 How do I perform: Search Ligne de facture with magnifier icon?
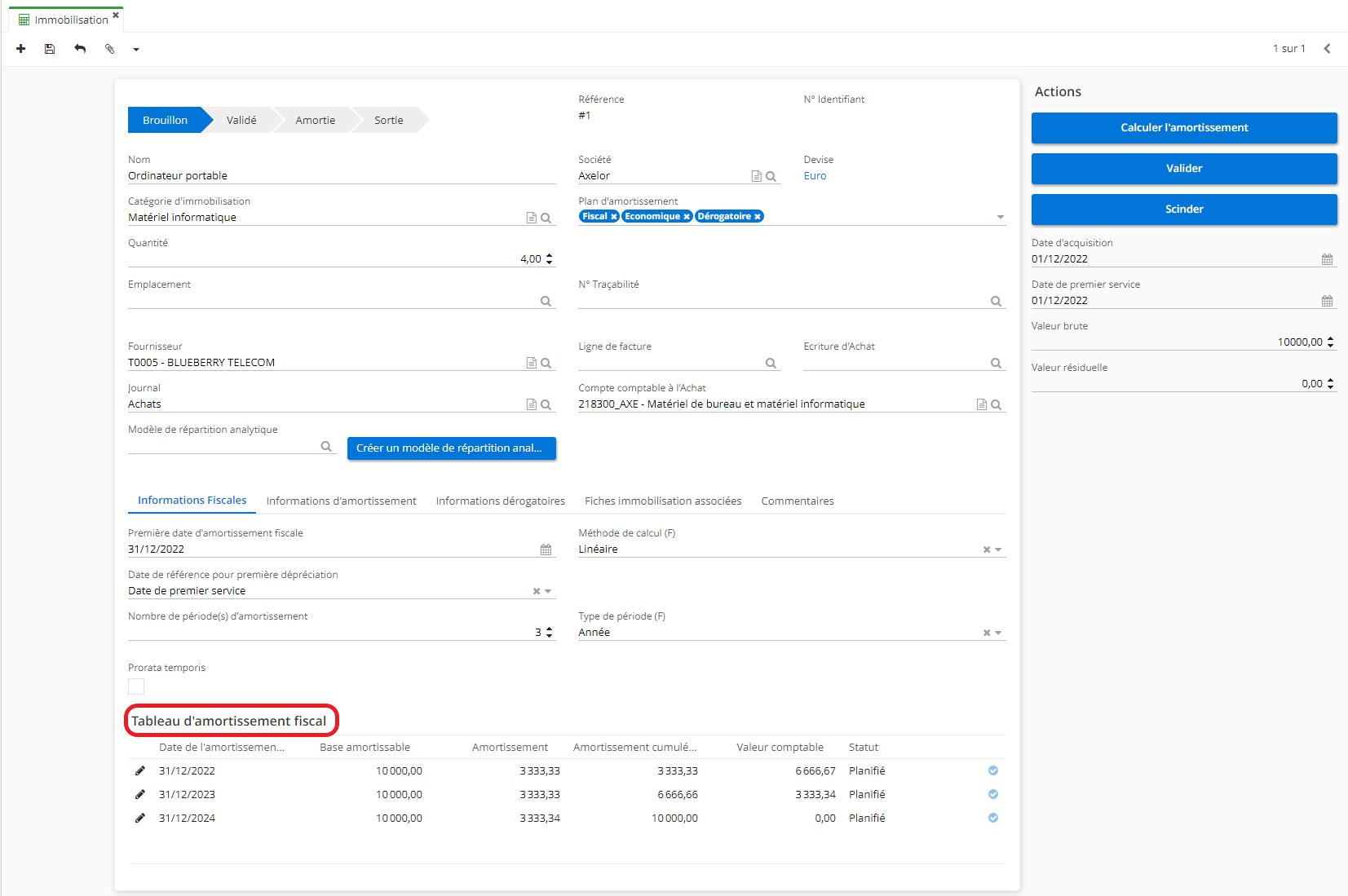coord(771,363)
